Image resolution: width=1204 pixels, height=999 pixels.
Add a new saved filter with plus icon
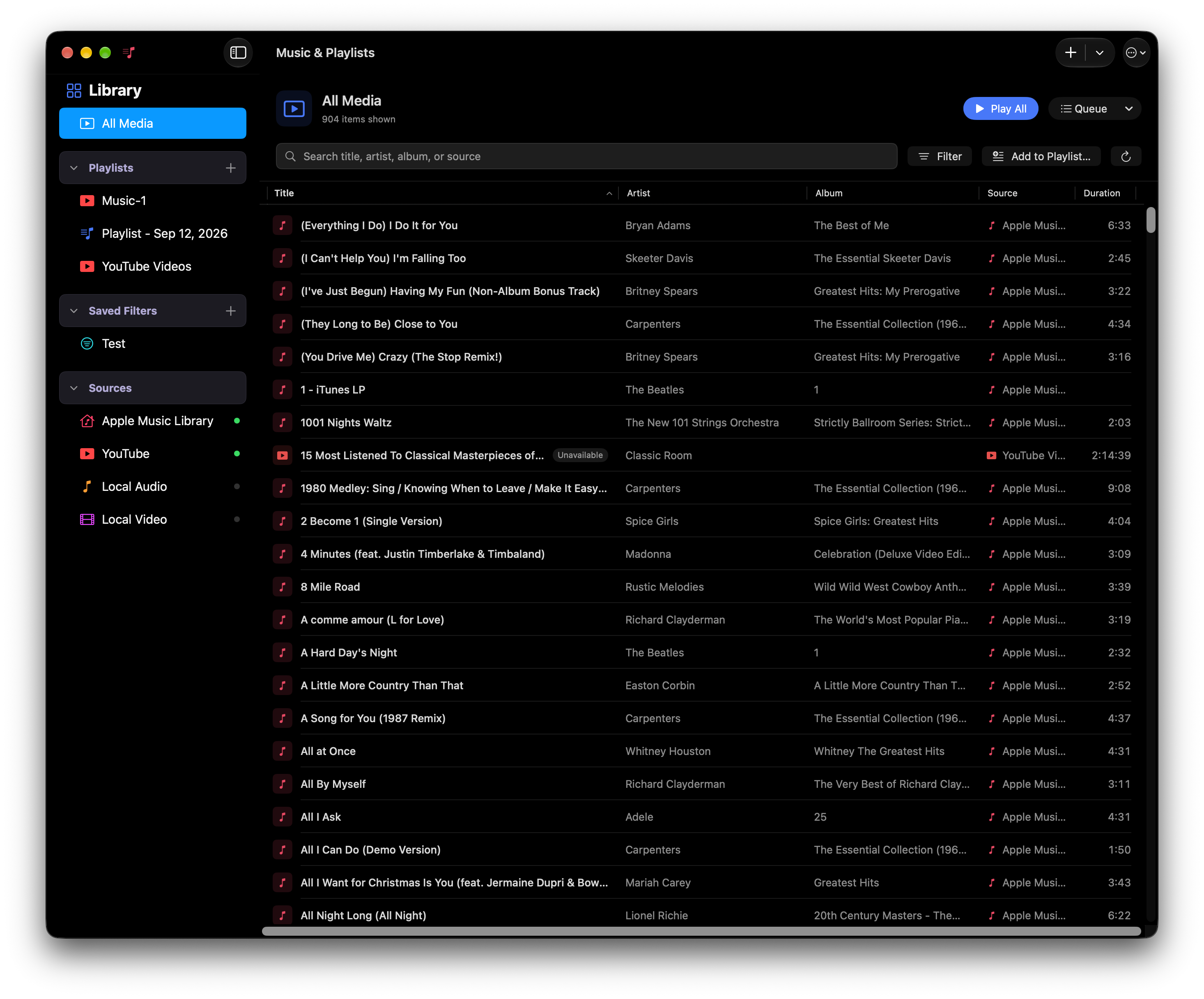[x=230, y=311]
